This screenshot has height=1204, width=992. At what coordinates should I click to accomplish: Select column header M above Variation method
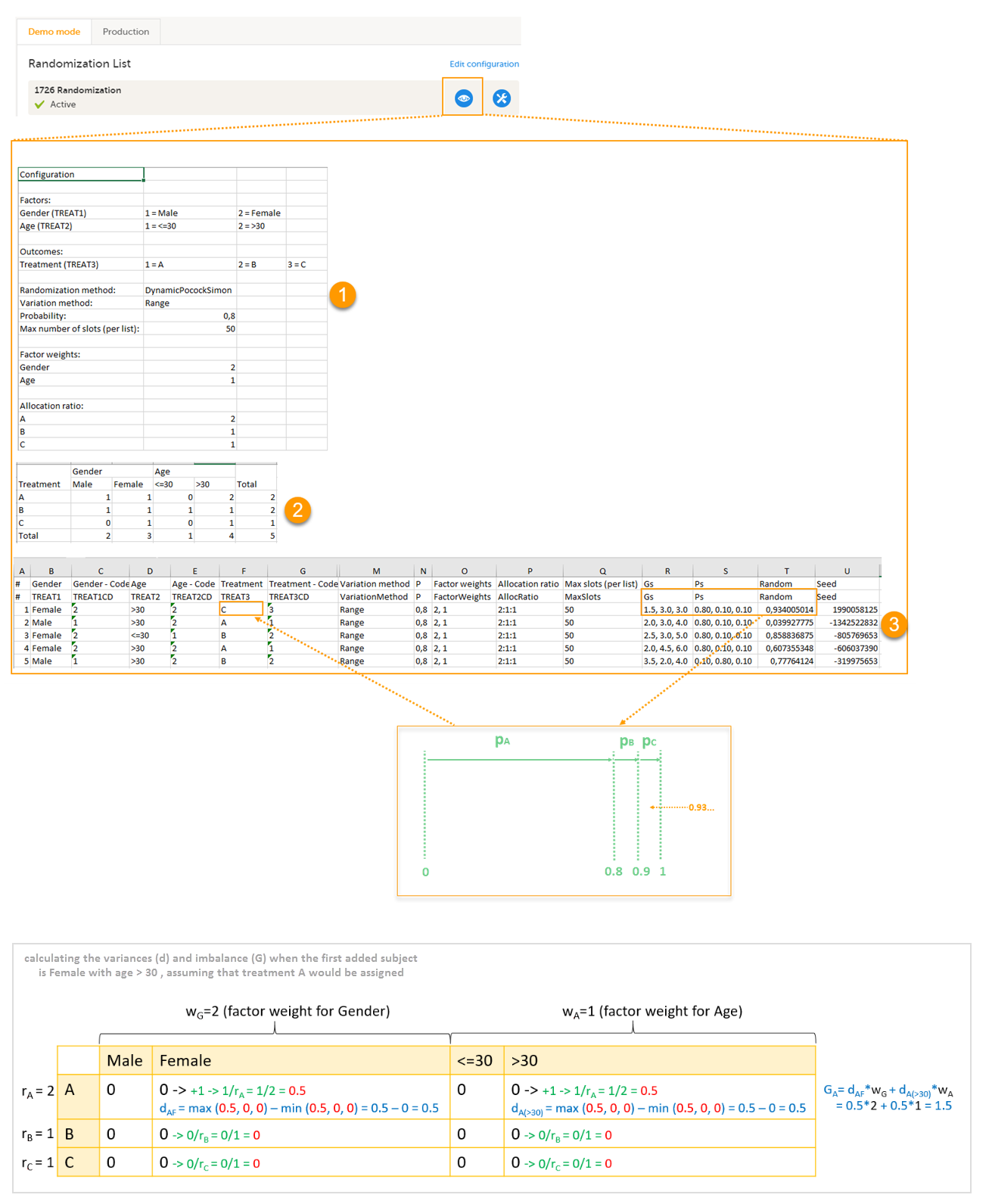[x=376, y=571]
